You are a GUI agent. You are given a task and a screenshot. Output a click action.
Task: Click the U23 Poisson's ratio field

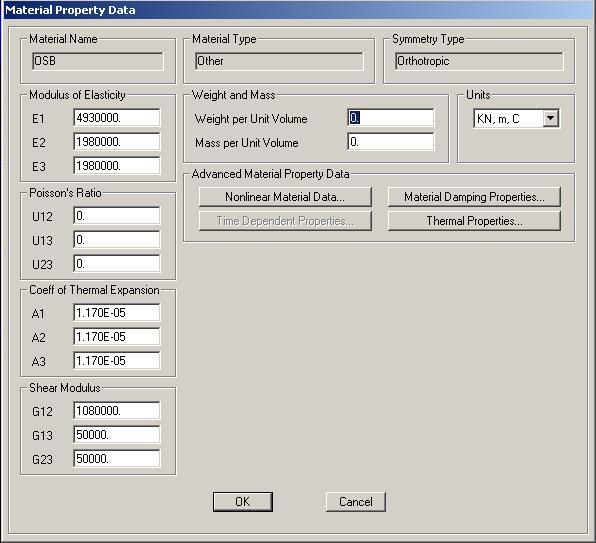[x=117, y=264]
